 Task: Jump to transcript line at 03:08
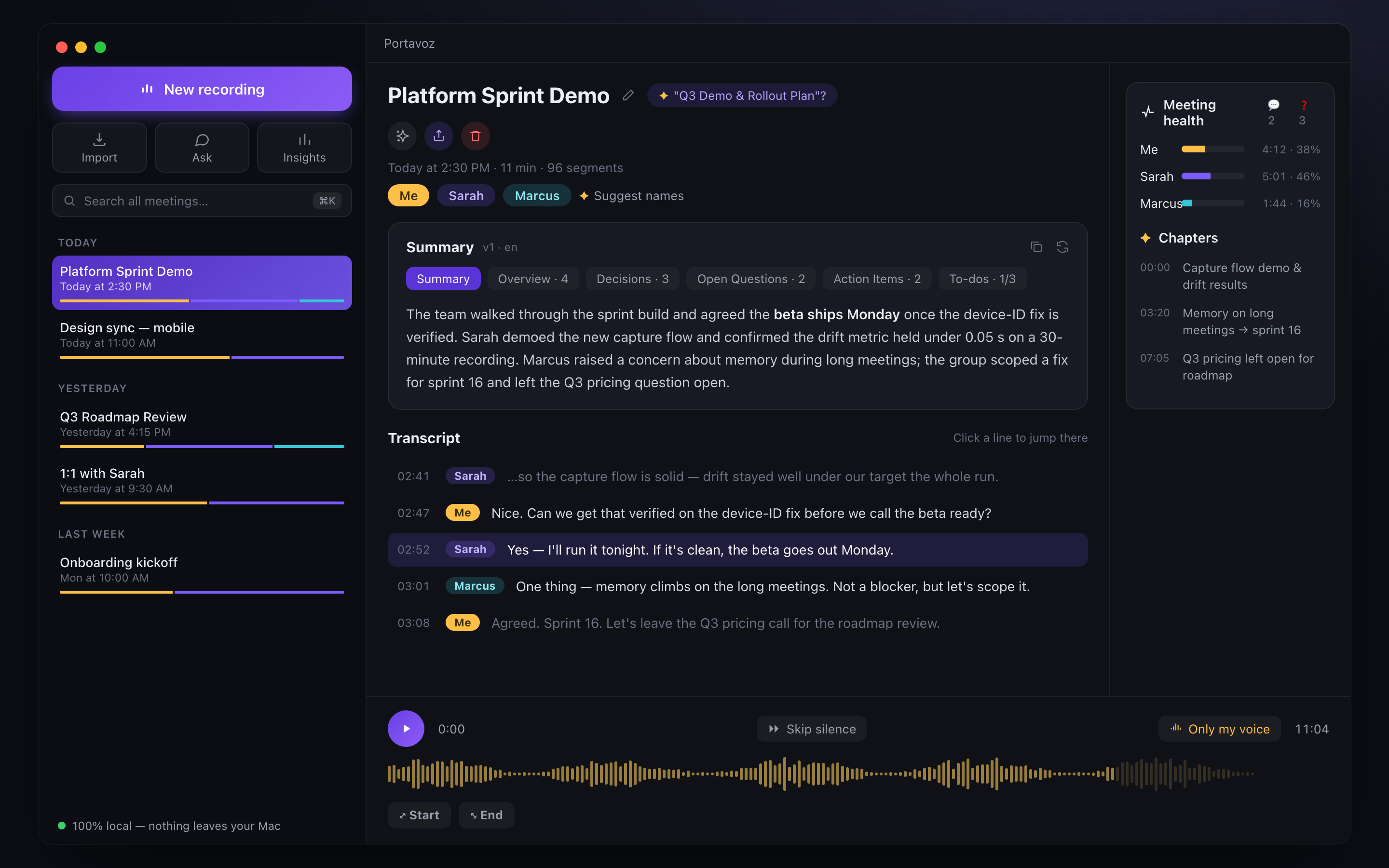pos(737,623)
